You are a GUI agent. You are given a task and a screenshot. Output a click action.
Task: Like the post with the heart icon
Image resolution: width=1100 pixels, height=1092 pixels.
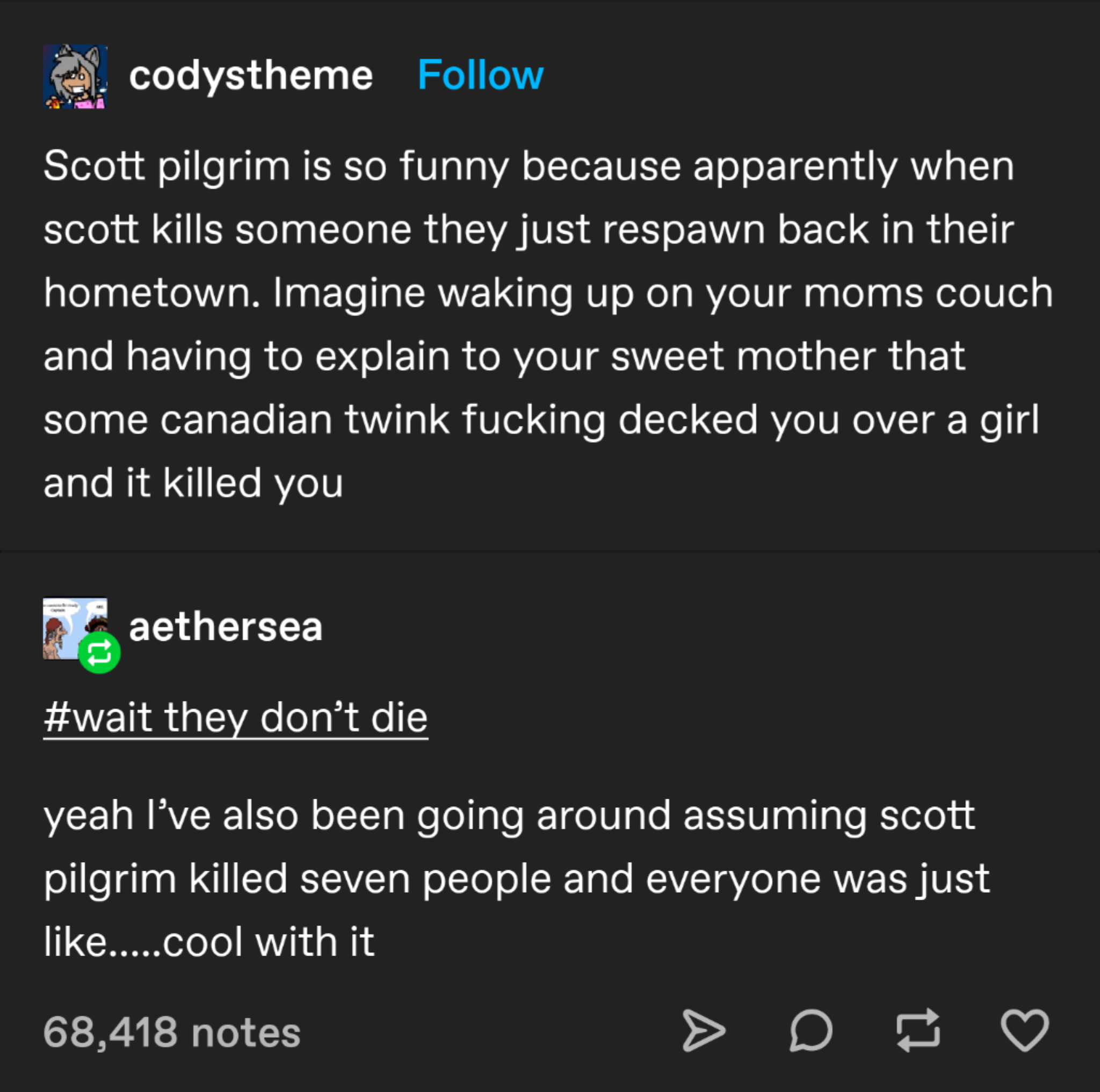click(1024, 1031)
